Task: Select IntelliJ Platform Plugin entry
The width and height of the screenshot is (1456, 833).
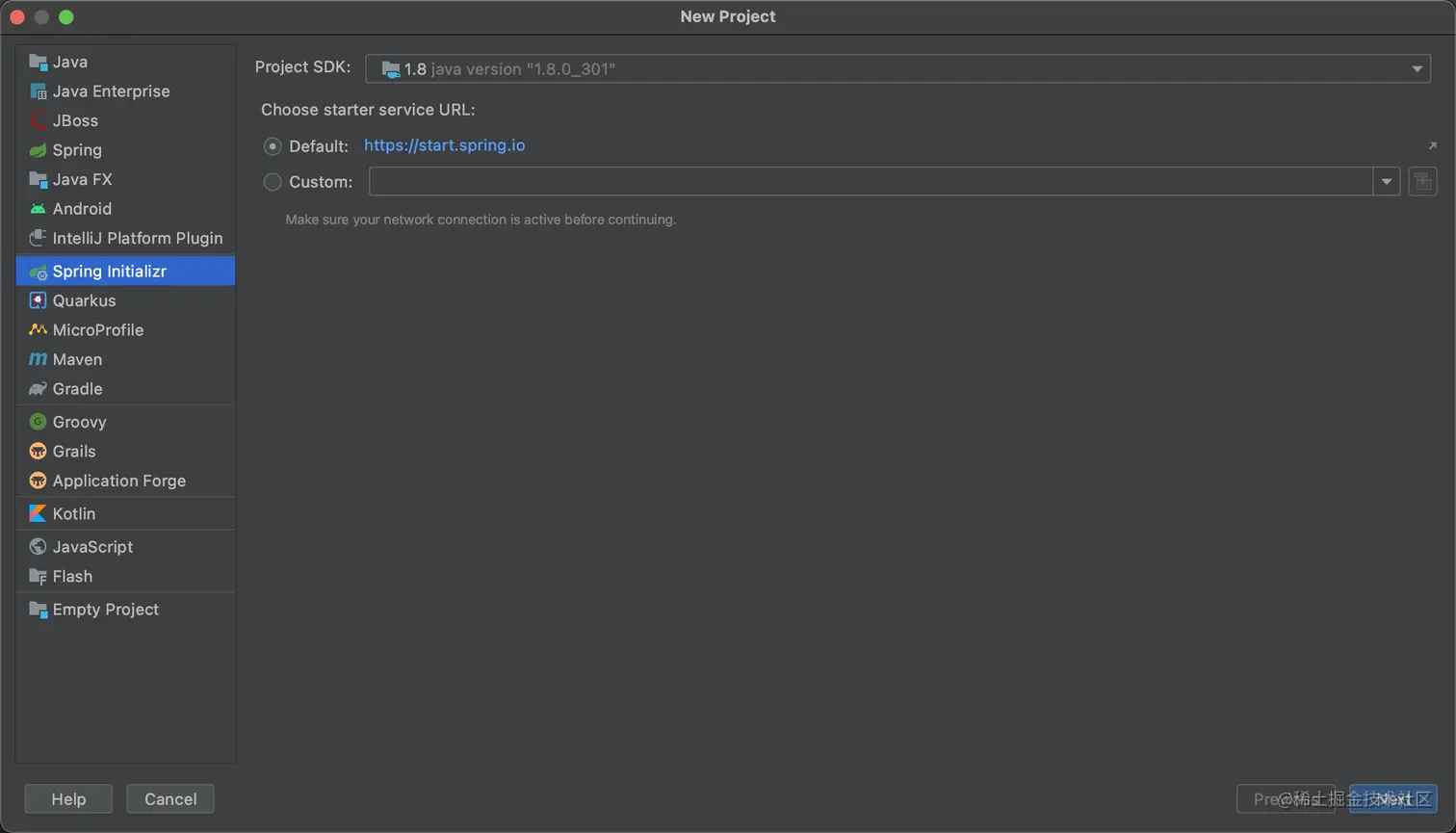Action: (125, 238)
